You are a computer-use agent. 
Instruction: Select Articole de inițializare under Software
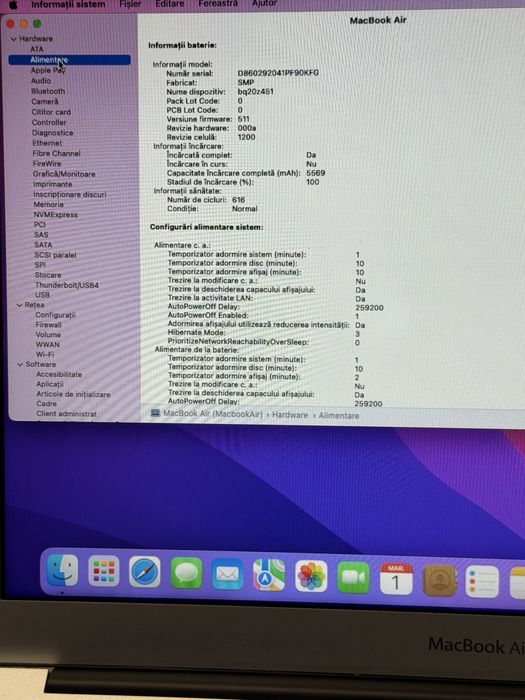pyautogui.click(x=73, y=394)
